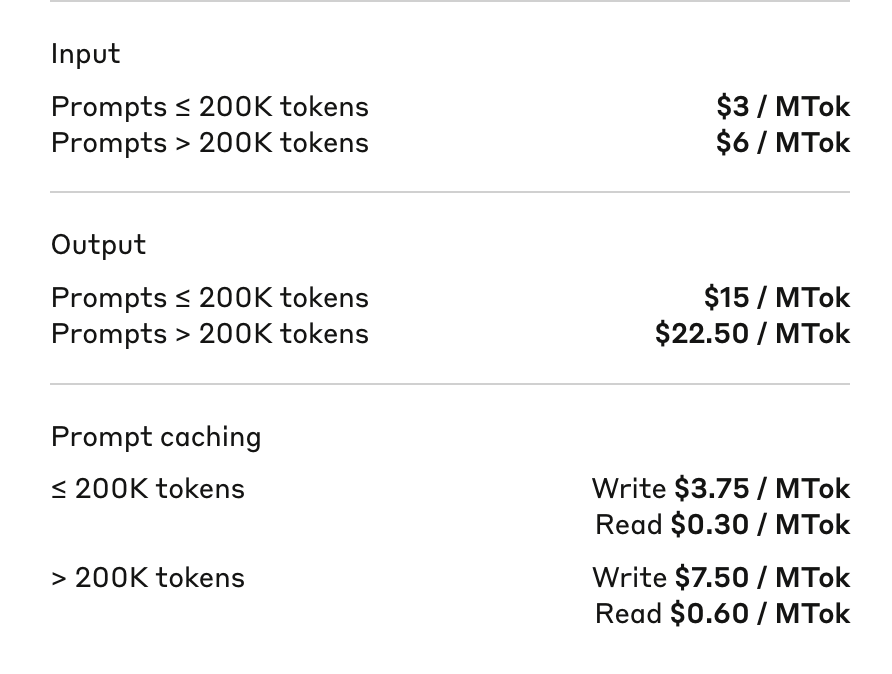
Task: Select the Input "Prompts ≤ 200K tokens" label
Action: coord(210,107)
